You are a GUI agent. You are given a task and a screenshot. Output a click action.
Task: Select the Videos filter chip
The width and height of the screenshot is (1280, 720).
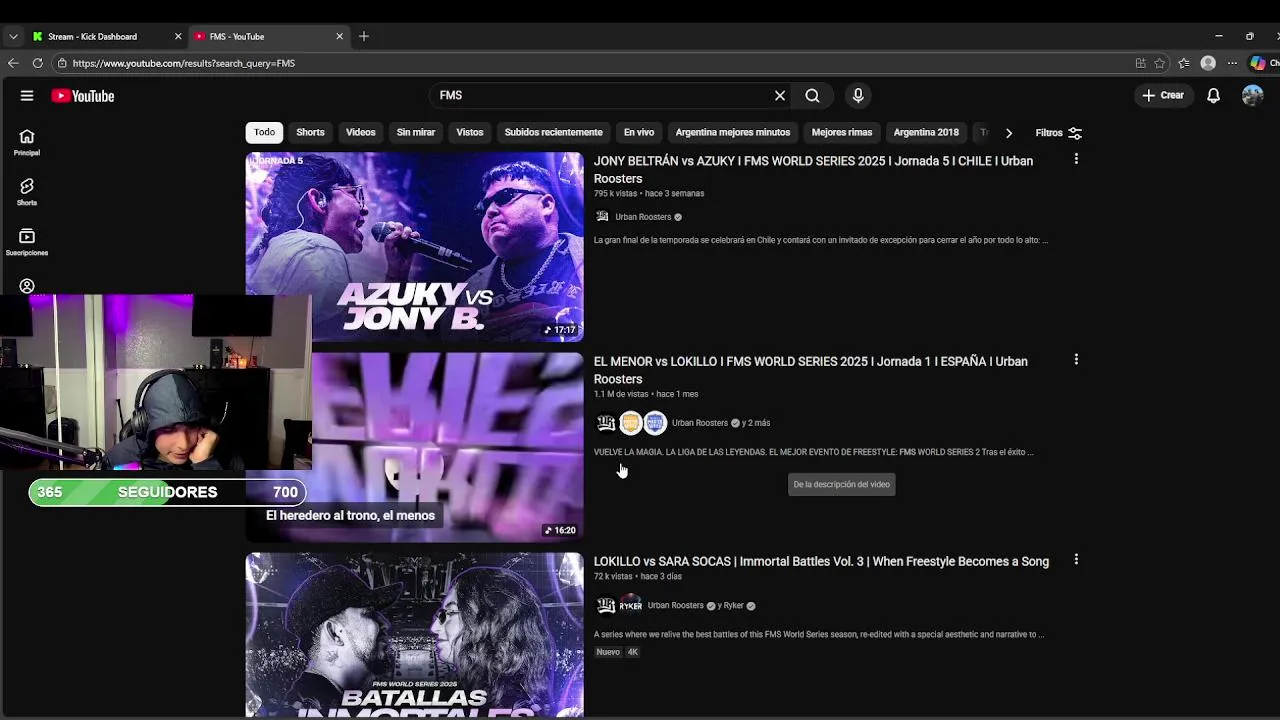[x=360, y=132]
